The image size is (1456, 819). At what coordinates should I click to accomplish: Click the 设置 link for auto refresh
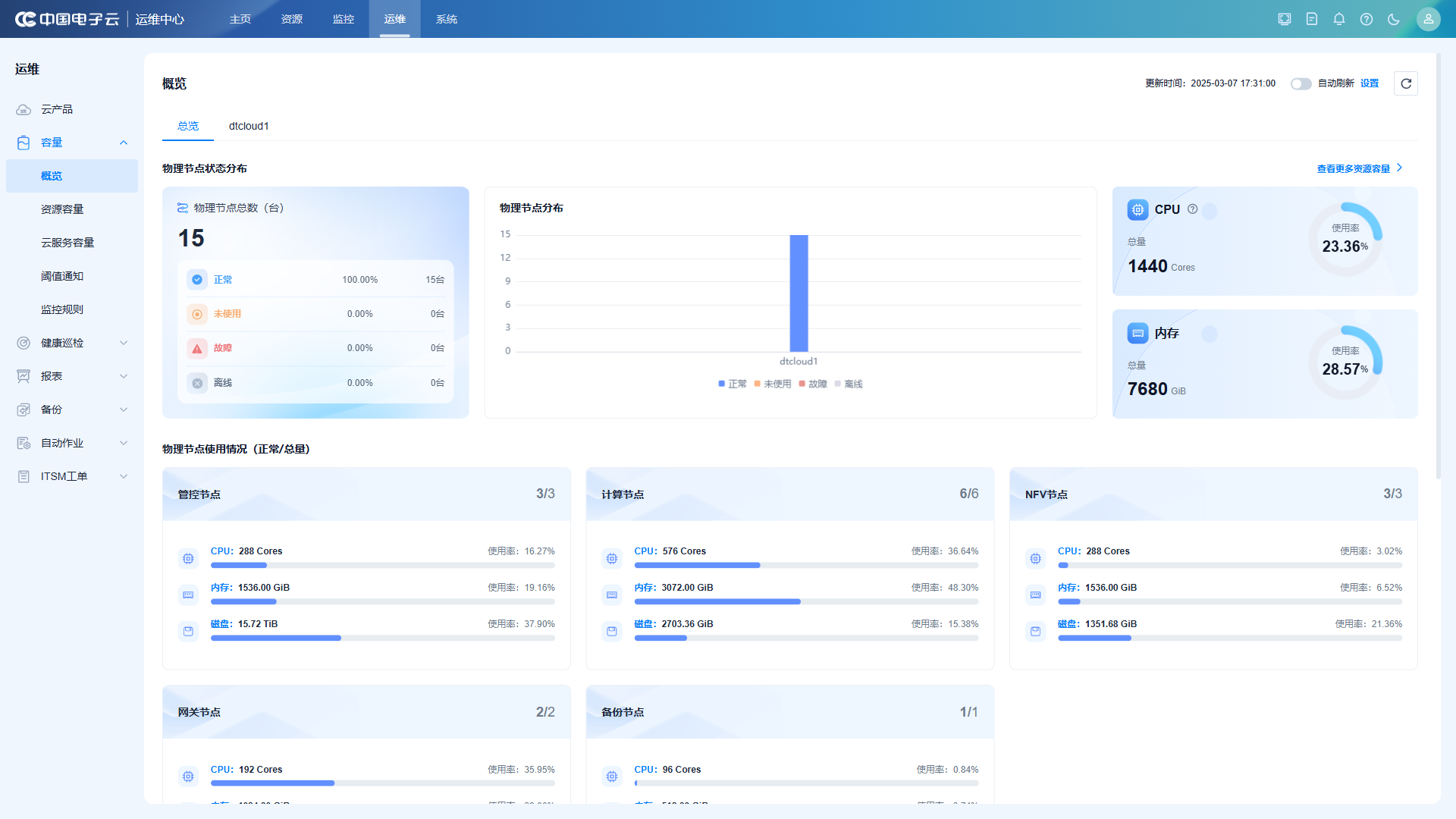(1370, 83)
